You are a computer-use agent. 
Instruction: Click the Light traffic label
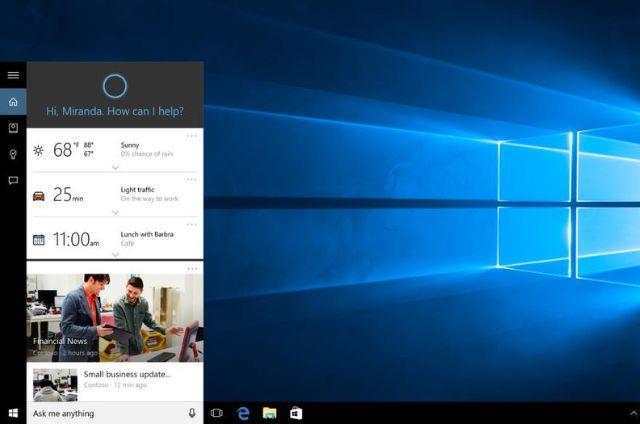point(138,190)
